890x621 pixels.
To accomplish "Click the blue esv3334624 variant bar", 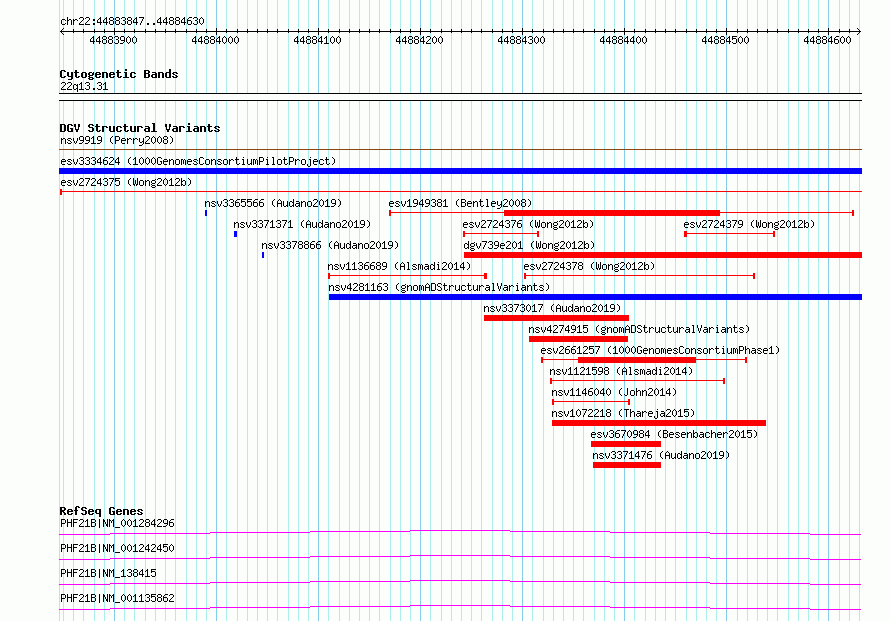I will pyautogui.click(x=460, y=171).
